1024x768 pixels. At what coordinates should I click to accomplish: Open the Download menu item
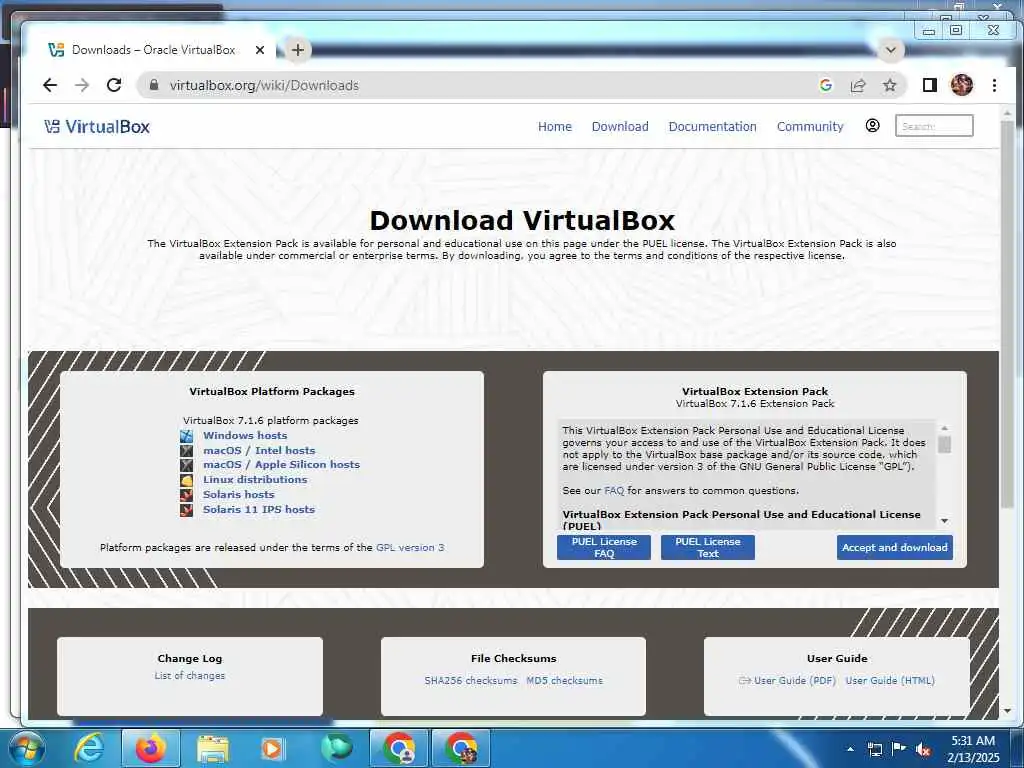tap(620, 126)
